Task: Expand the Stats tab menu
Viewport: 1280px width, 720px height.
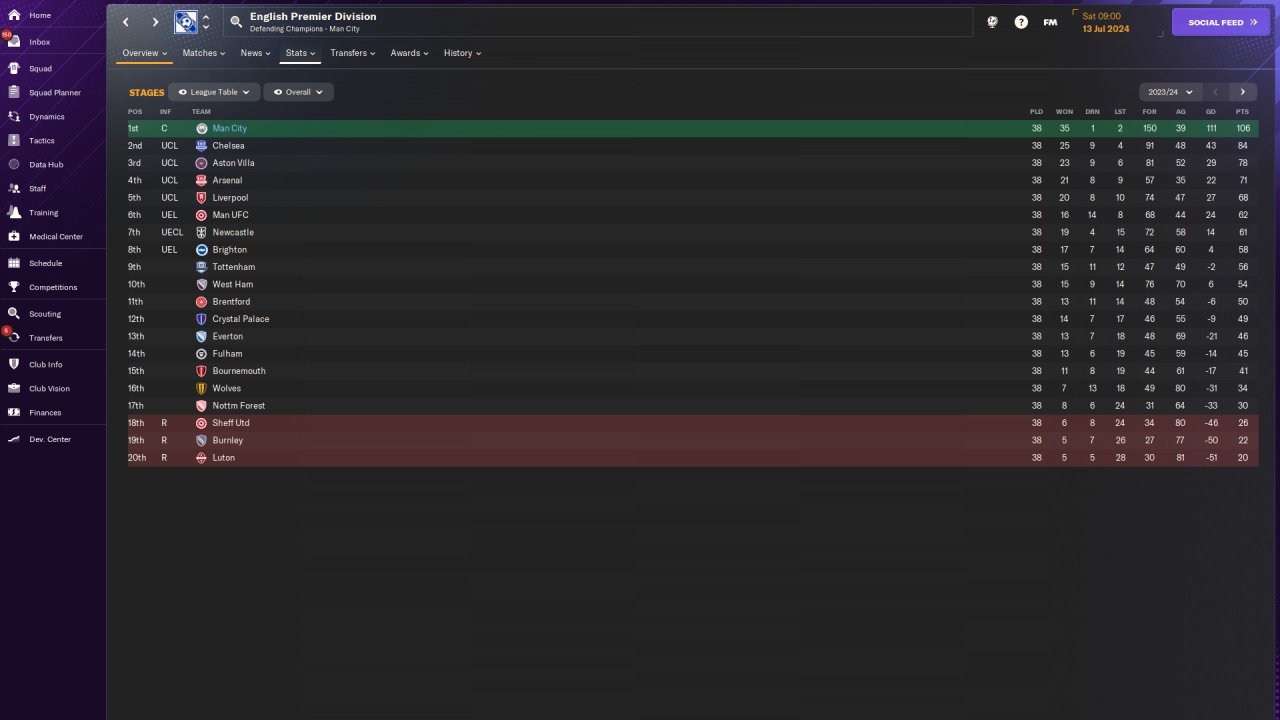Action: [300, 53]
